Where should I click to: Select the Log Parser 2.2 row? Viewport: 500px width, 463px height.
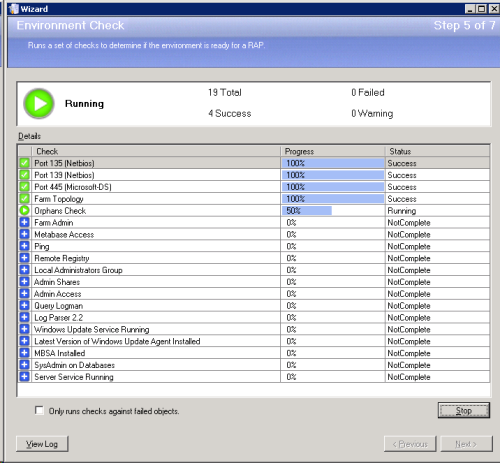click(x=254, y=318)
